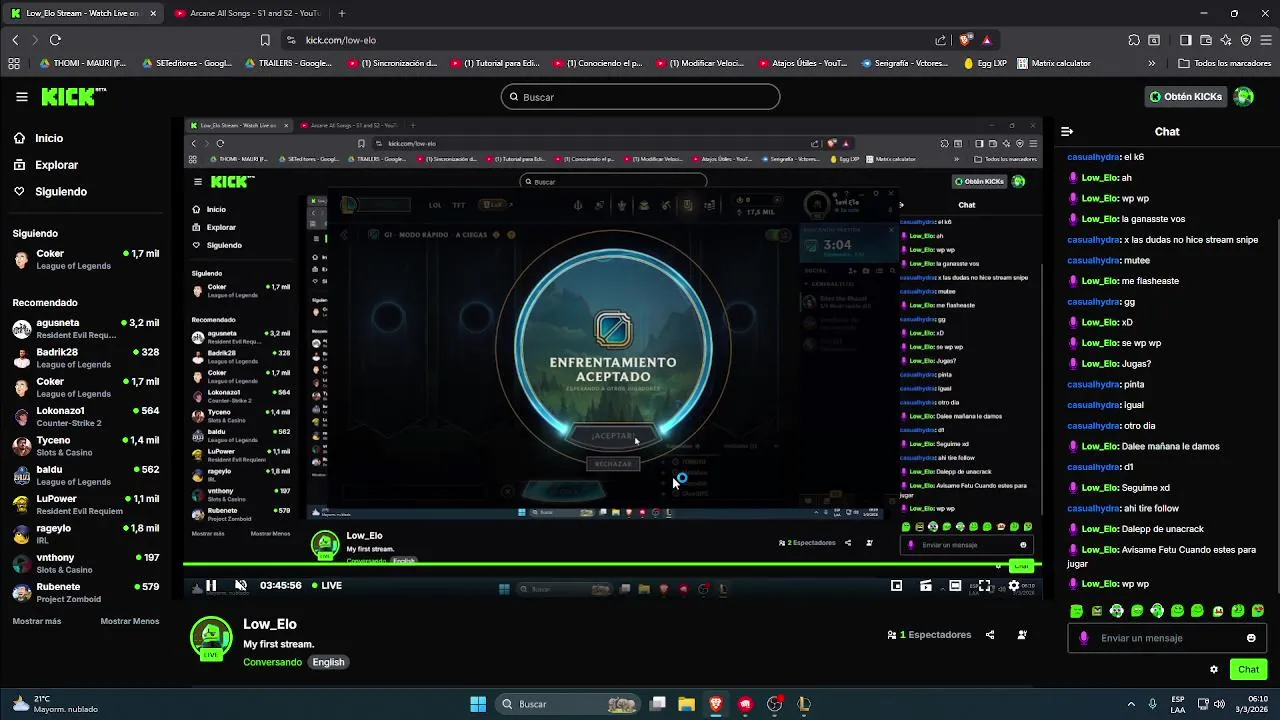Viewport: 1280px width, 720px height.
Task: Click the Enviar un mensaje chat input
Action: pos(1165,638)
